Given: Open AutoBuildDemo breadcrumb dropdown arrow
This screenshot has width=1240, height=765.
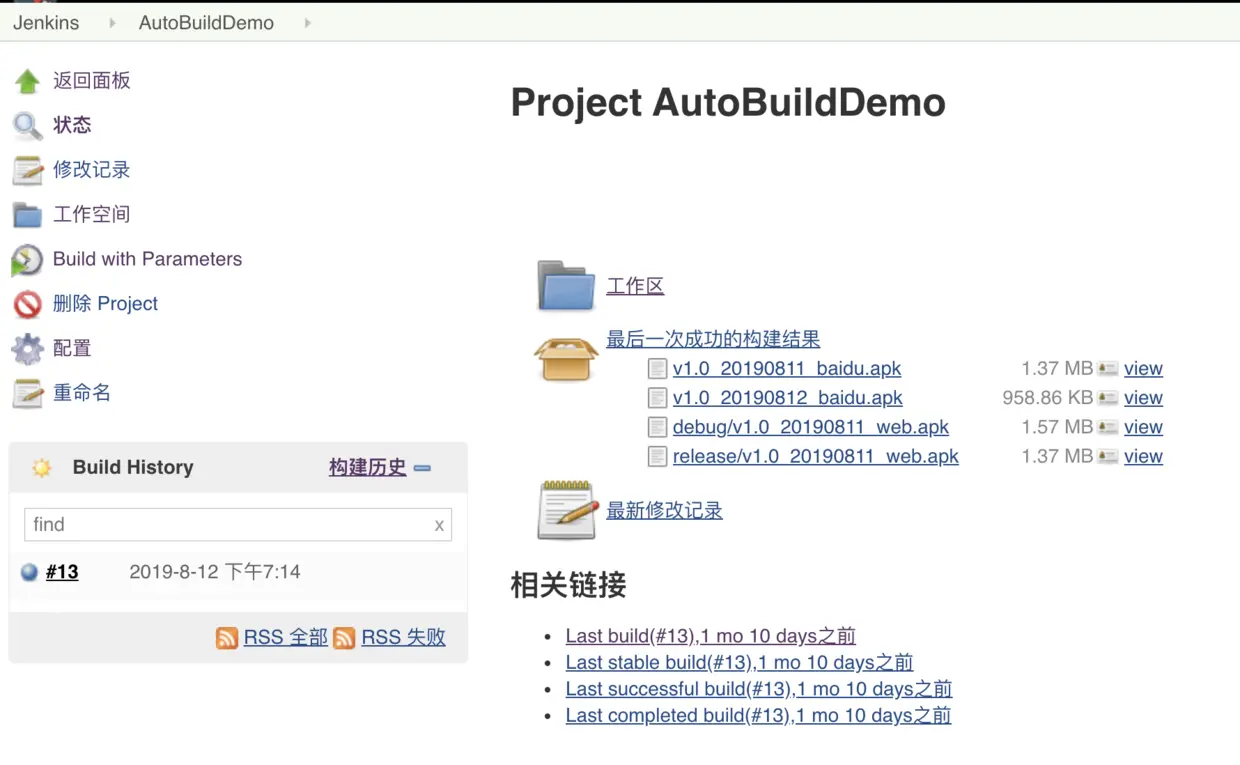Looking at the screenshot, I should (x=307, y=22).
